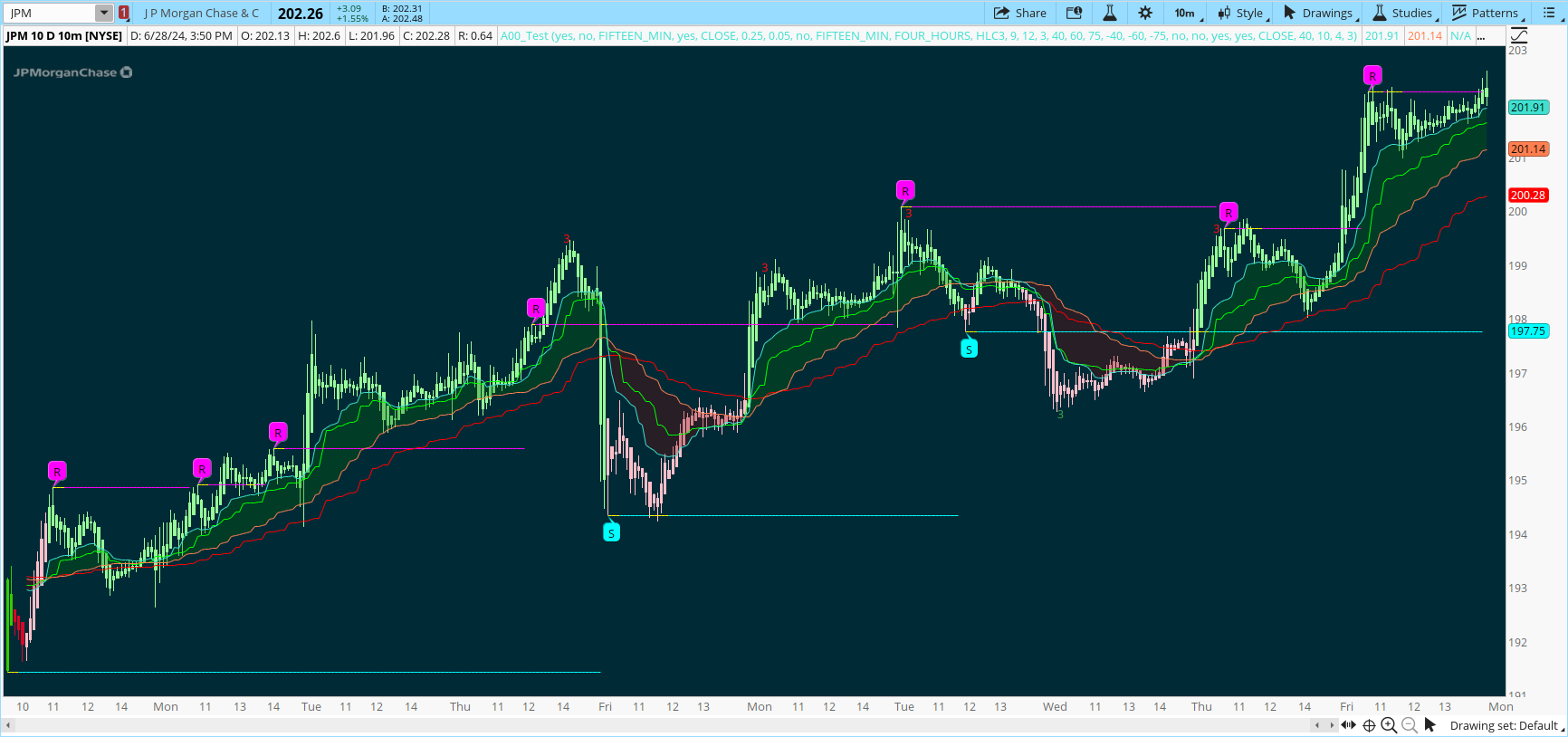Click the study header ellipsis

[1481, 36]
